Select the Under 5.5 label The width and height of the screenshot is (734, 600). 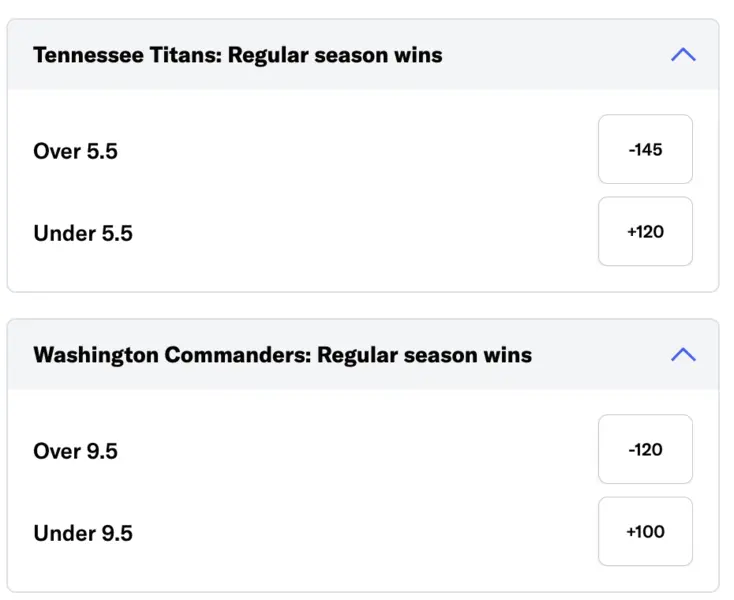pyautogui.click(x=83, y=233)
